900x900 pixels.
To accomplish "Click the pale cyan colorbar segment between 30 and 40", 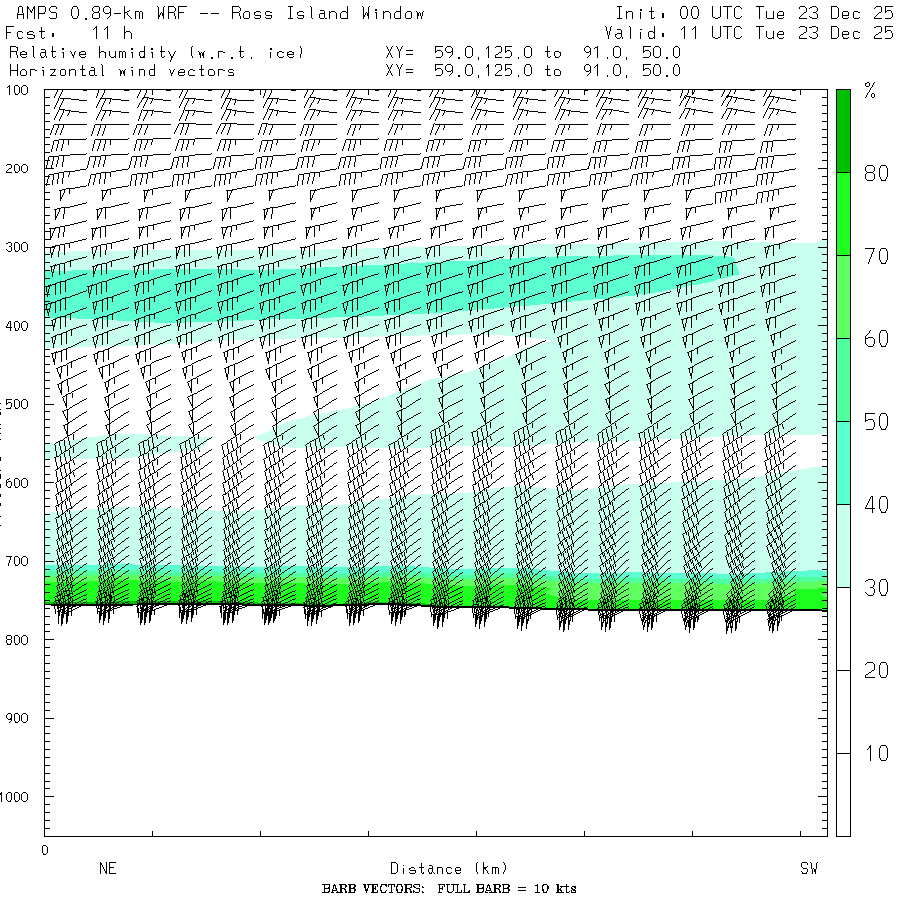I will 843,545.
